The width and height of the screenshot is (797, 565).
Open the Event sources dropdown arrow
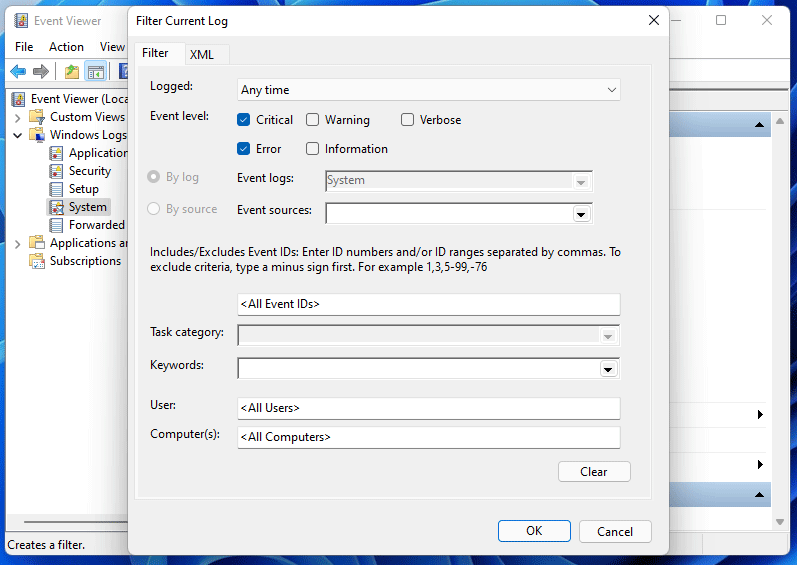pyautogui.click(x=581, y=214)
